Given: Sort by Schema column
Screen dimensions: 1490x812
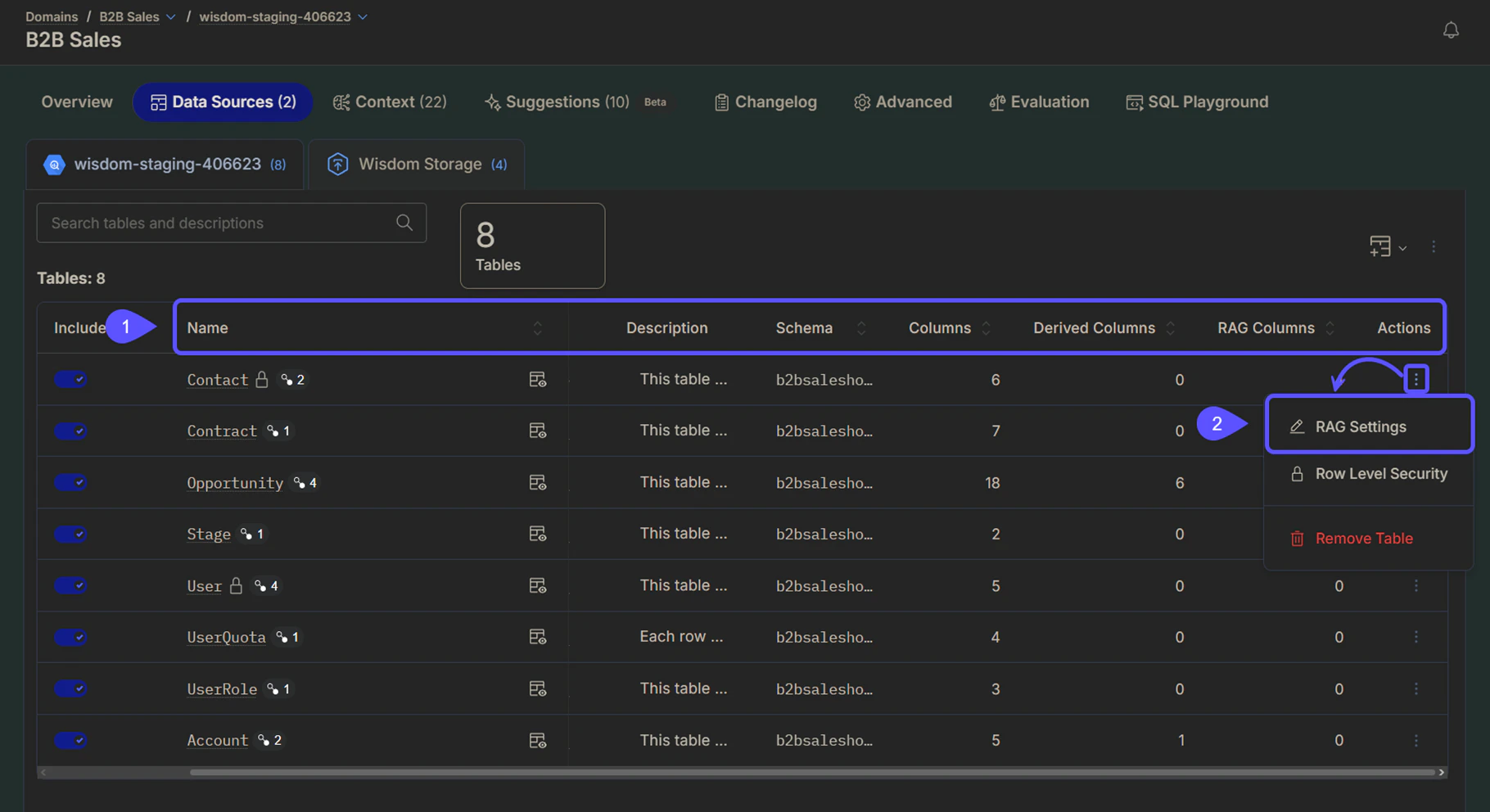Looking at the screenshot, I should point(861,327).
